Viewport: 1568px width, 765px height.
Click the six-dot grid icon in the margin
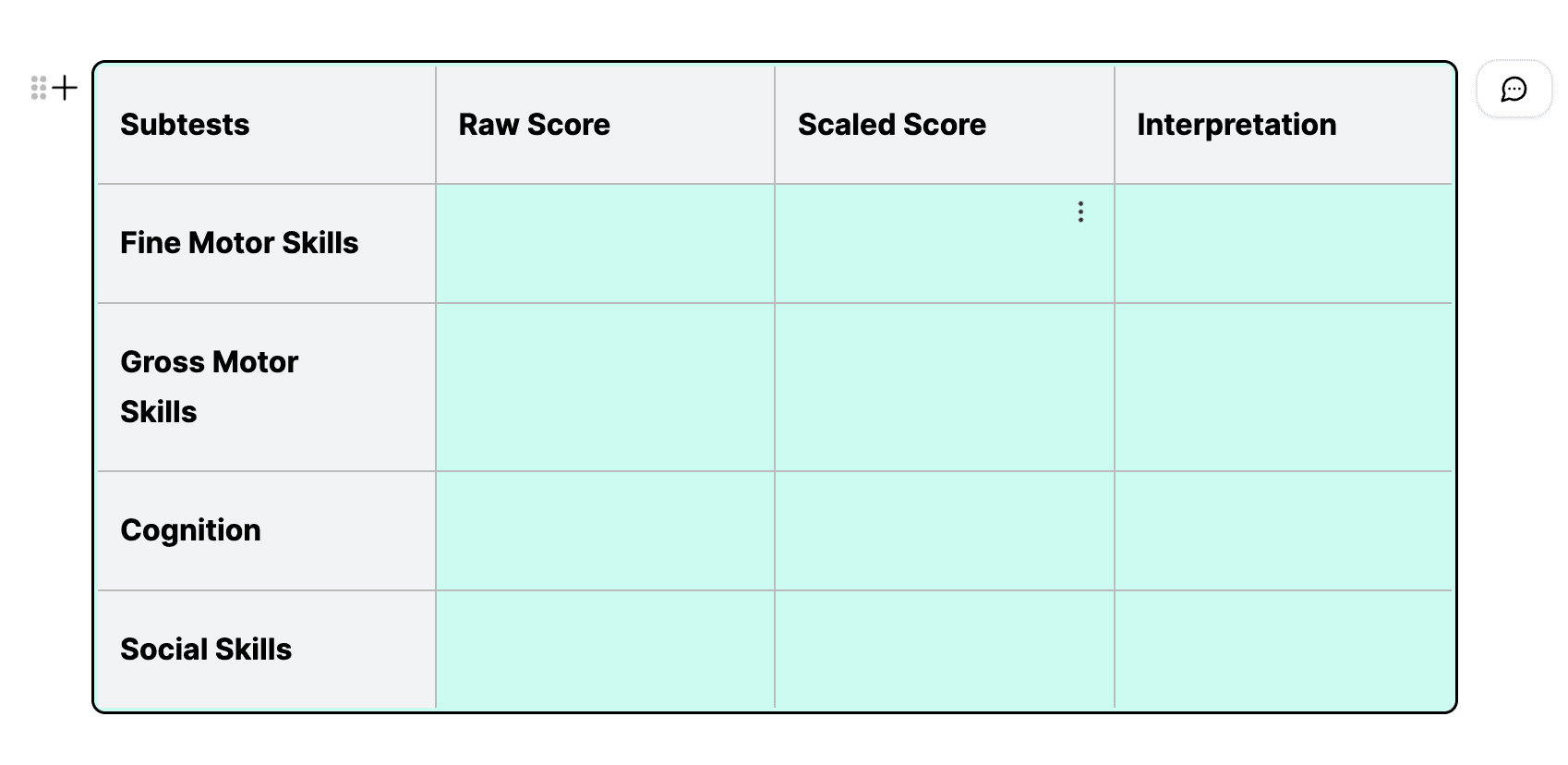pyautogui.click(x=39, y=89)
